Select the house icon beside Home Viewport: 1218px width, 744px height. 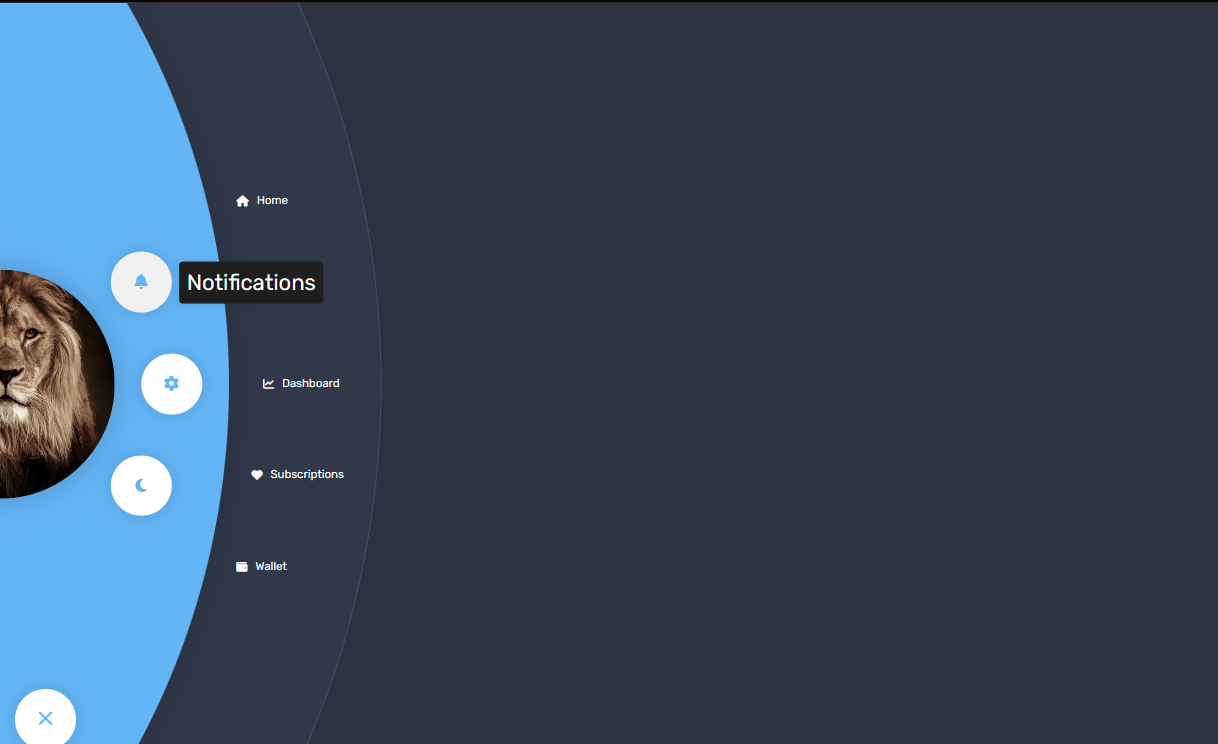point(242,200)
